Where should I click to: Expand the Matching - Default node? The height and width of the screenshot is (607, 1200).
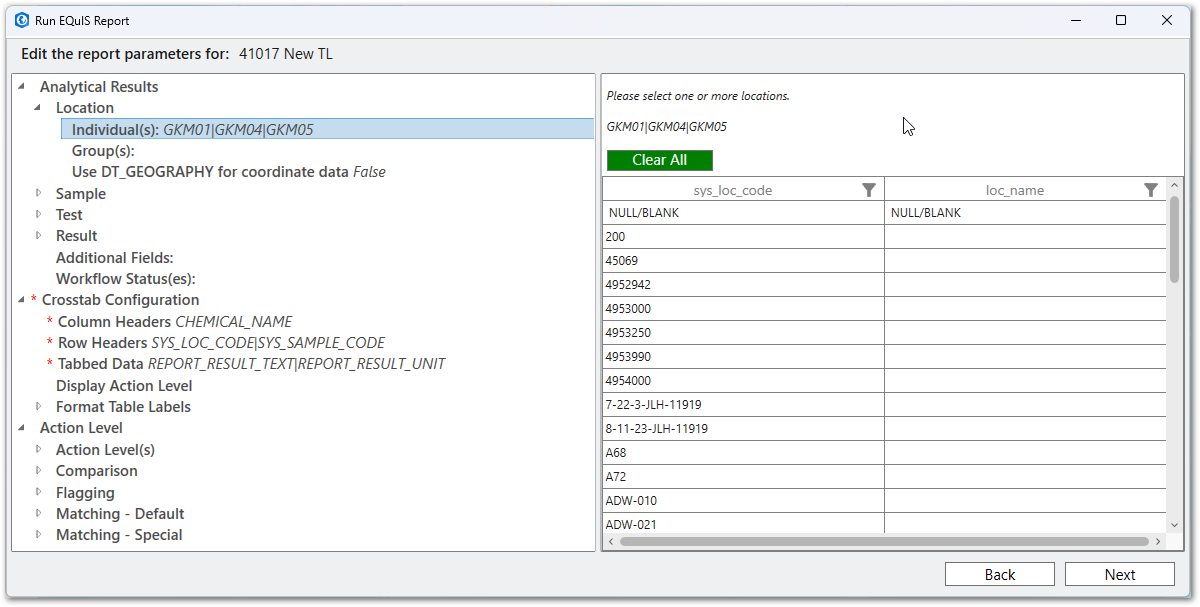(39, 513)
